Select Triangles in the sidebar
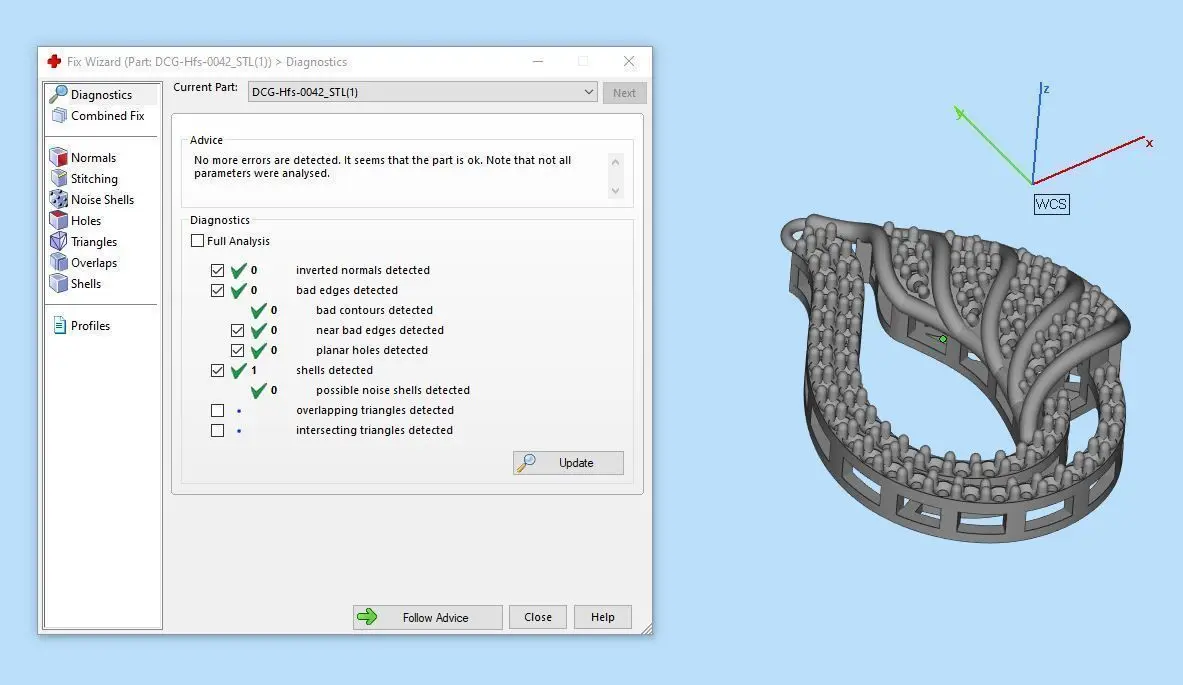 pos(94,241)
